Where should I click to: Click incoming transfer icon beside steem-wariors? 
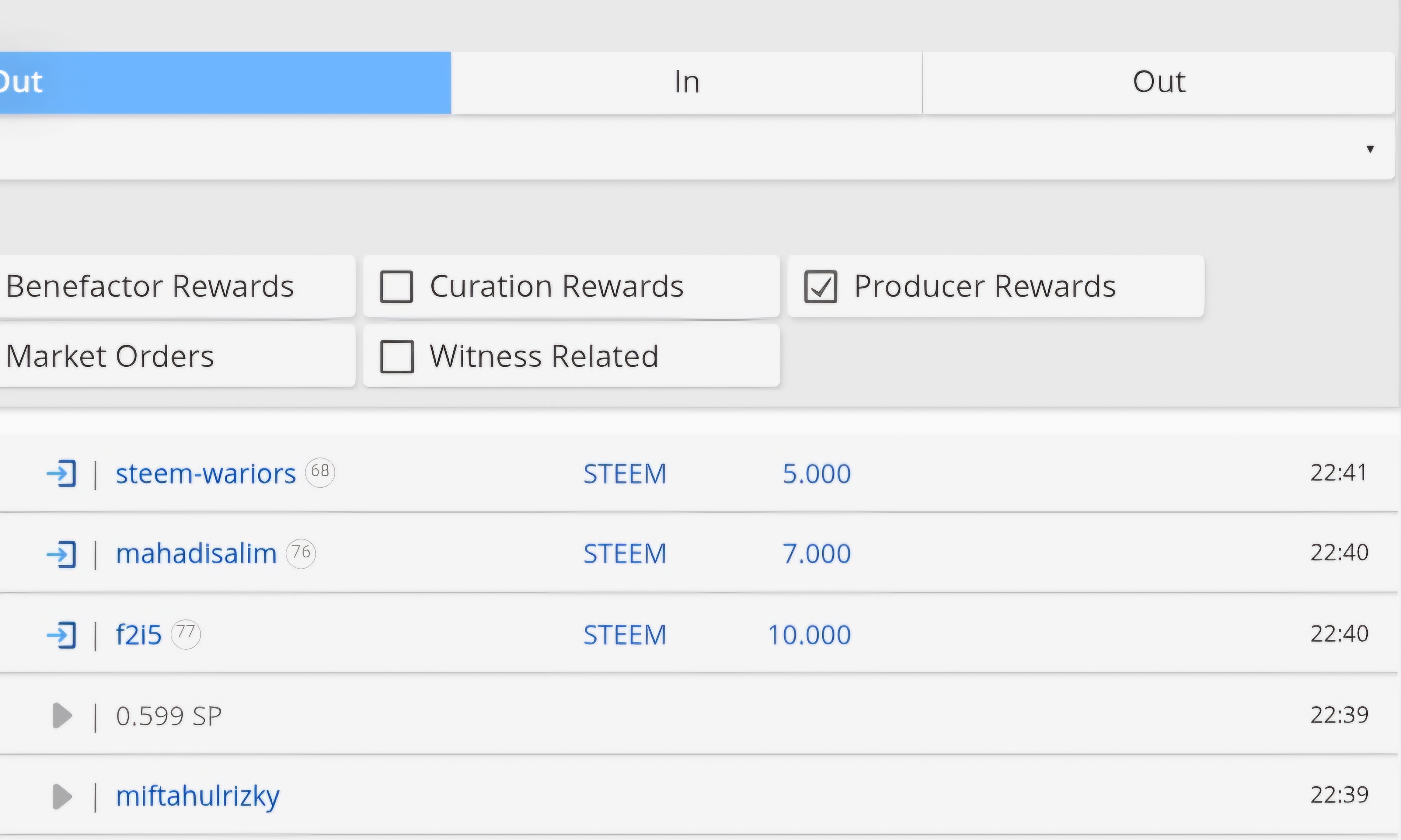[x=61, y=473]
